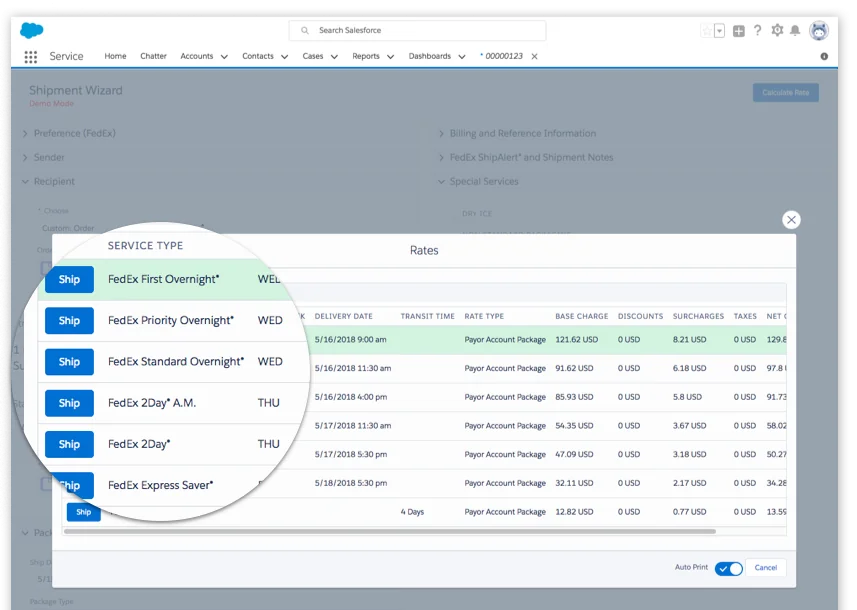
Task: Open the Setup gear menu
Action: 777,31
